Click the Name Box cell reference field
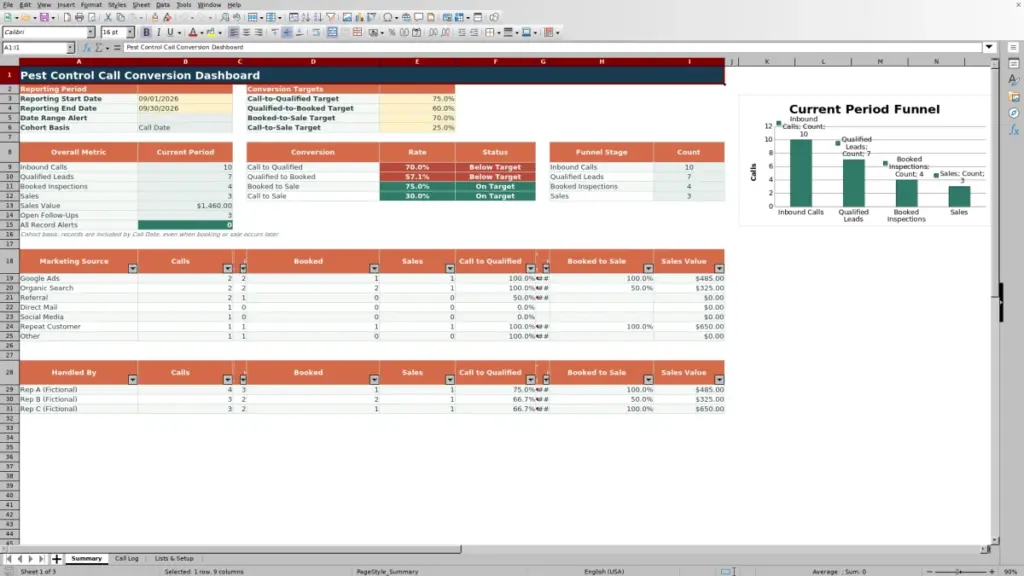Viewport: 1024px width, 576px height. (x=34, y=47)
